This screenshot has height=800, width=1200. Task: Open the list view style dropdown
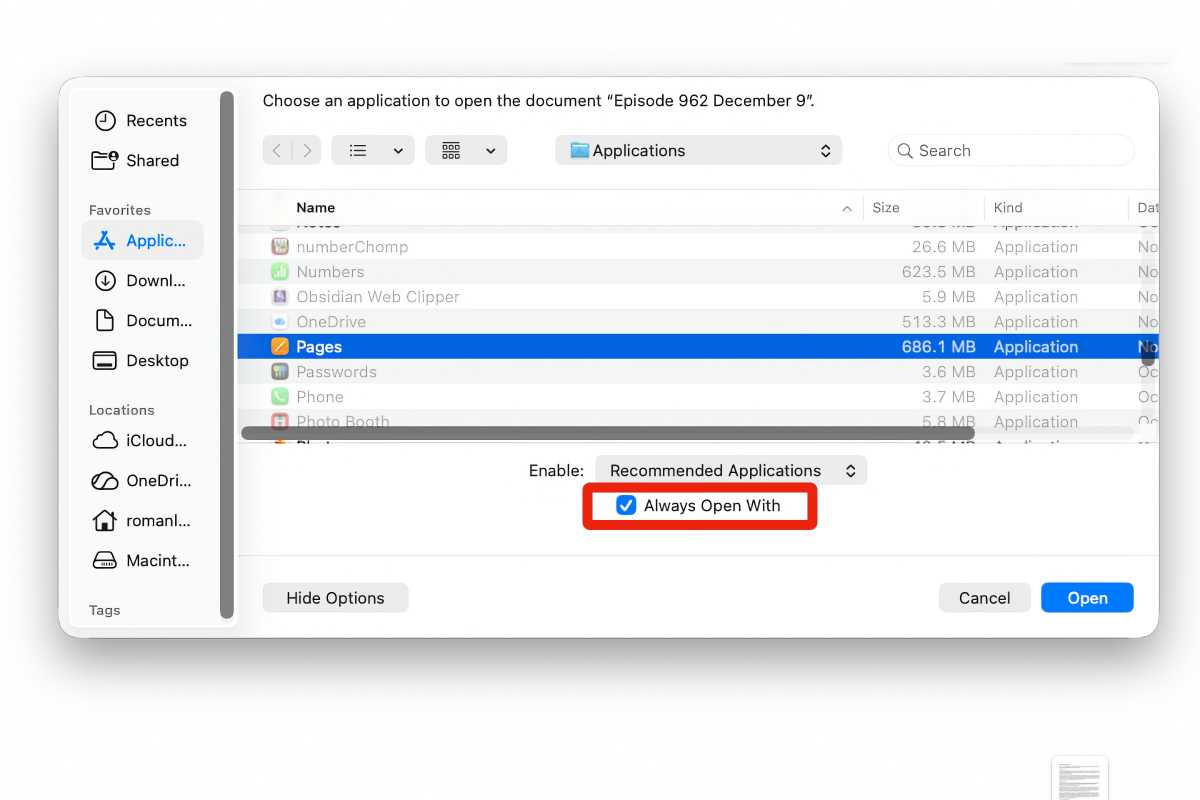pyautogui.click(x=373, y=150)
